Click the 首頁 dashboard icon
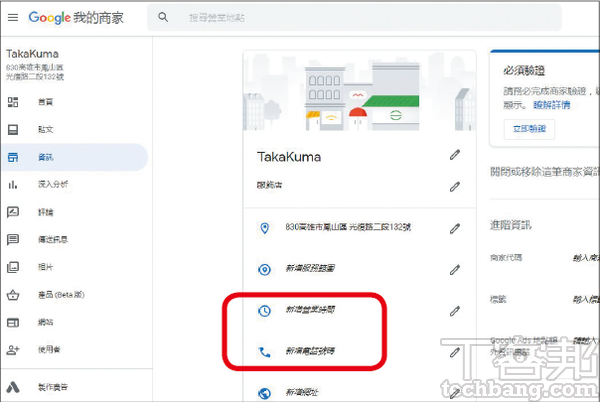Image resolution: width=600 pixels, height=402 pixels. (13, 102)
